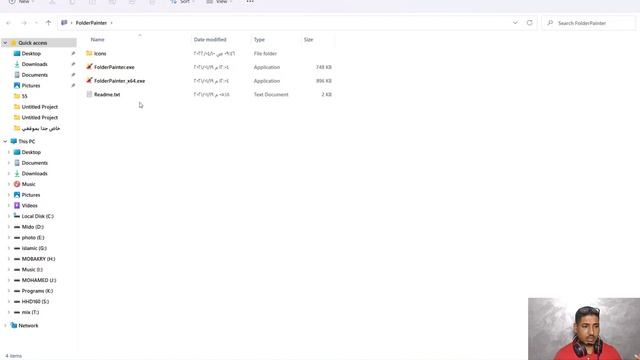
Task: Go up one folder level
Action: pos(49,23)
